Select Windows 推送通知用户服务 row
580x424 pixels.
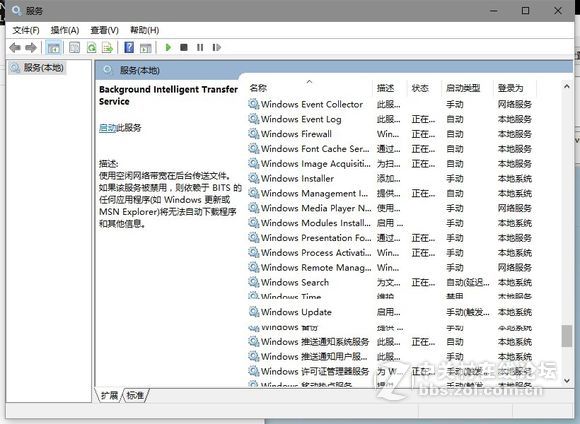coord(390,356)
